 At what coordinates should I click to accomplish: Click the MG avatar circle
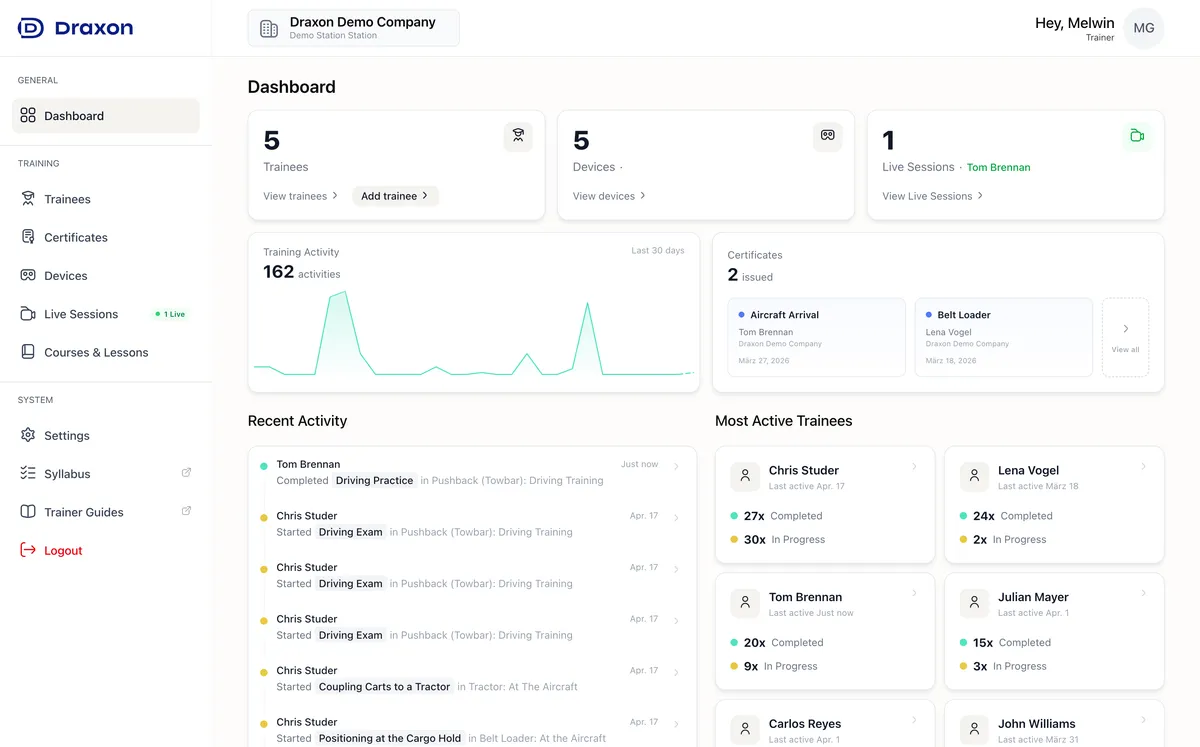point(1144,28)
